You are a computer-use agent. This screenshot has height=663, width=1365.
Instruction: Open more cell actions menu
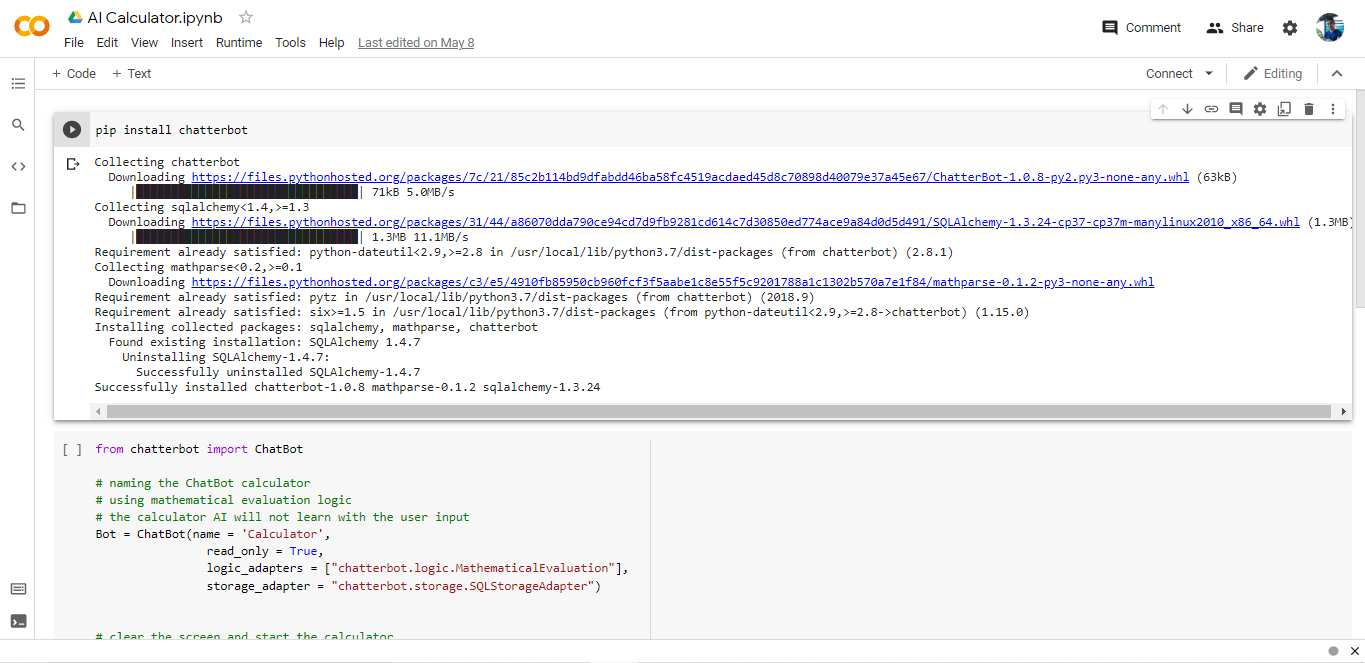coord(1332,109)
